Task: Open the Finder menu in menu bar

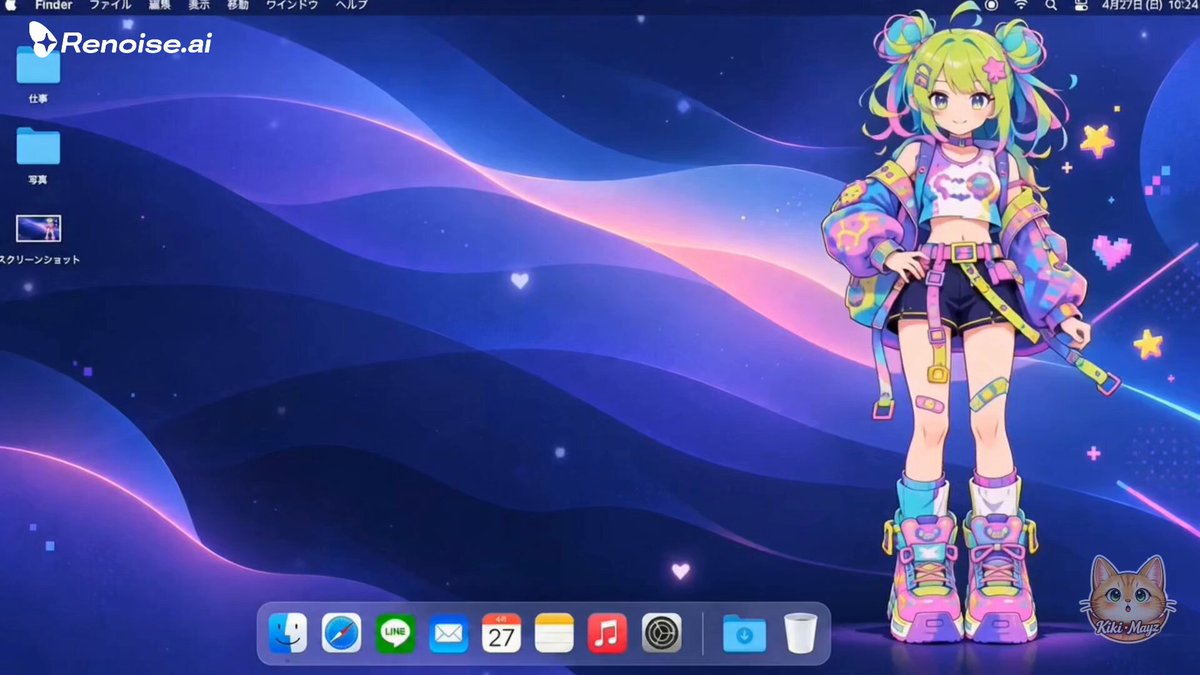Action: point(54,5)
